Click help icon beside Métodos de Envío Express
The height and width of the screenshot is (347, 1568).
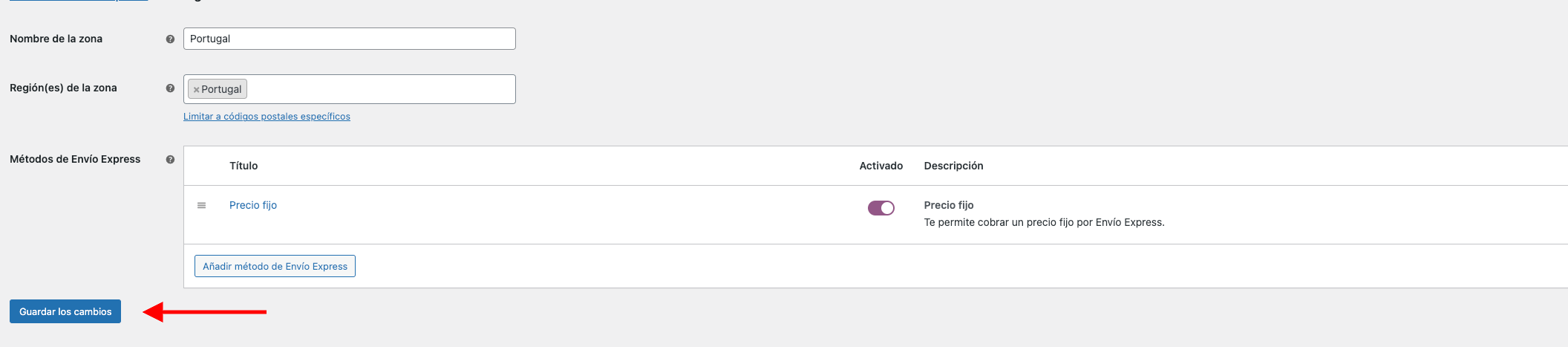[x=170, y=160]
